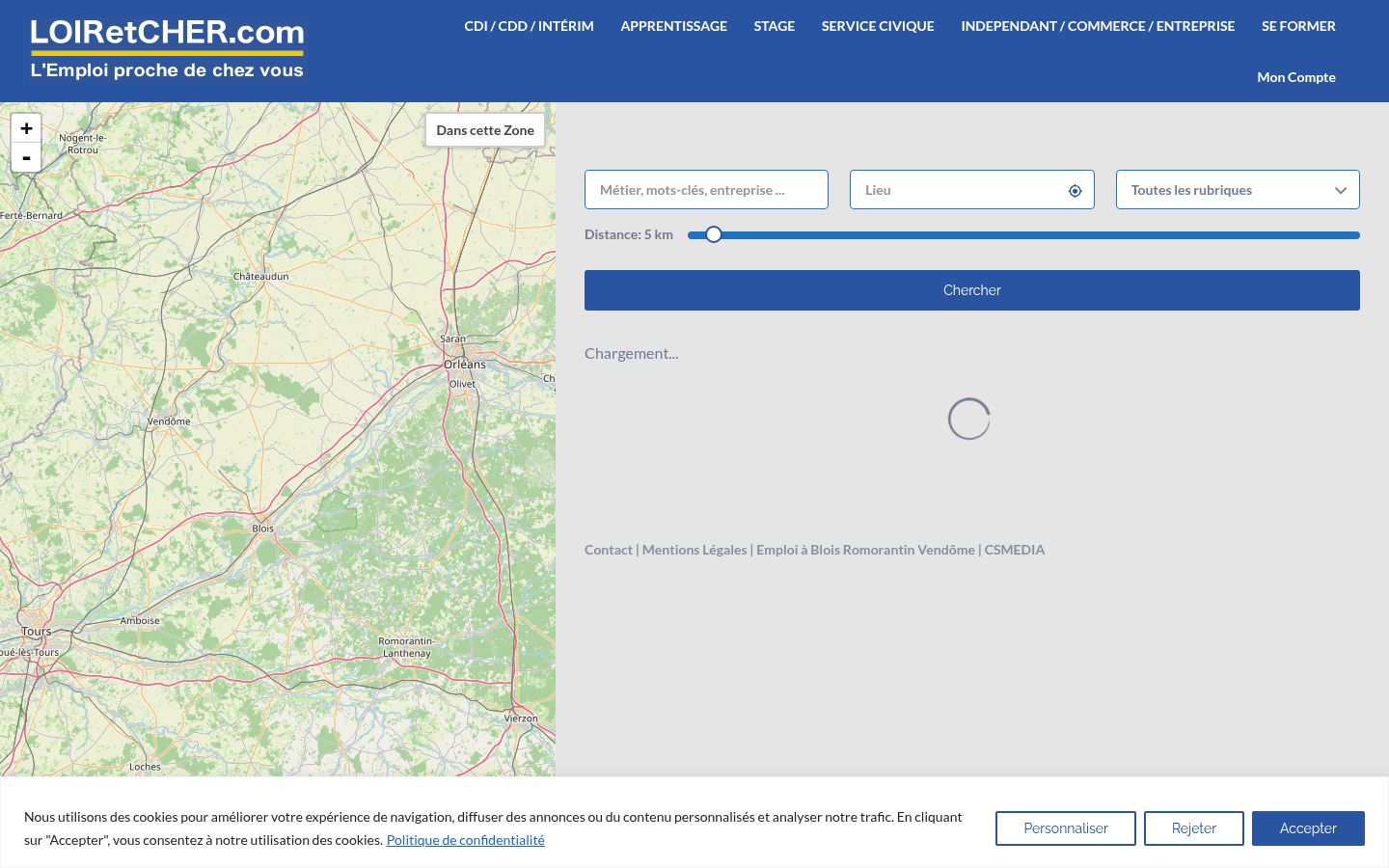The width and height of the screenshot is (1389, 868).
Task: Click the Dans cette Zone button
Action: pos(485,130)
